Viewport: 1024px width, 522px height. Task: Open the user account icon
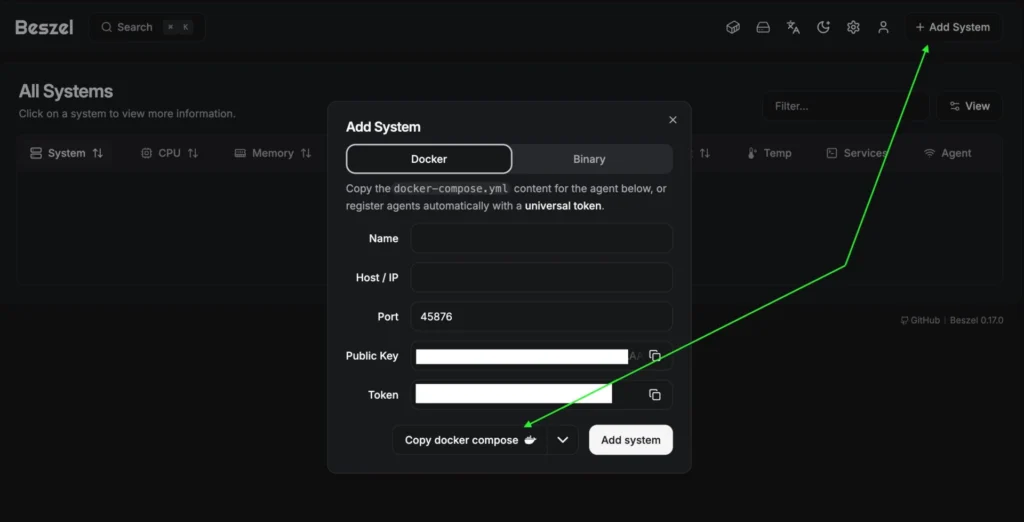[883, 27]
